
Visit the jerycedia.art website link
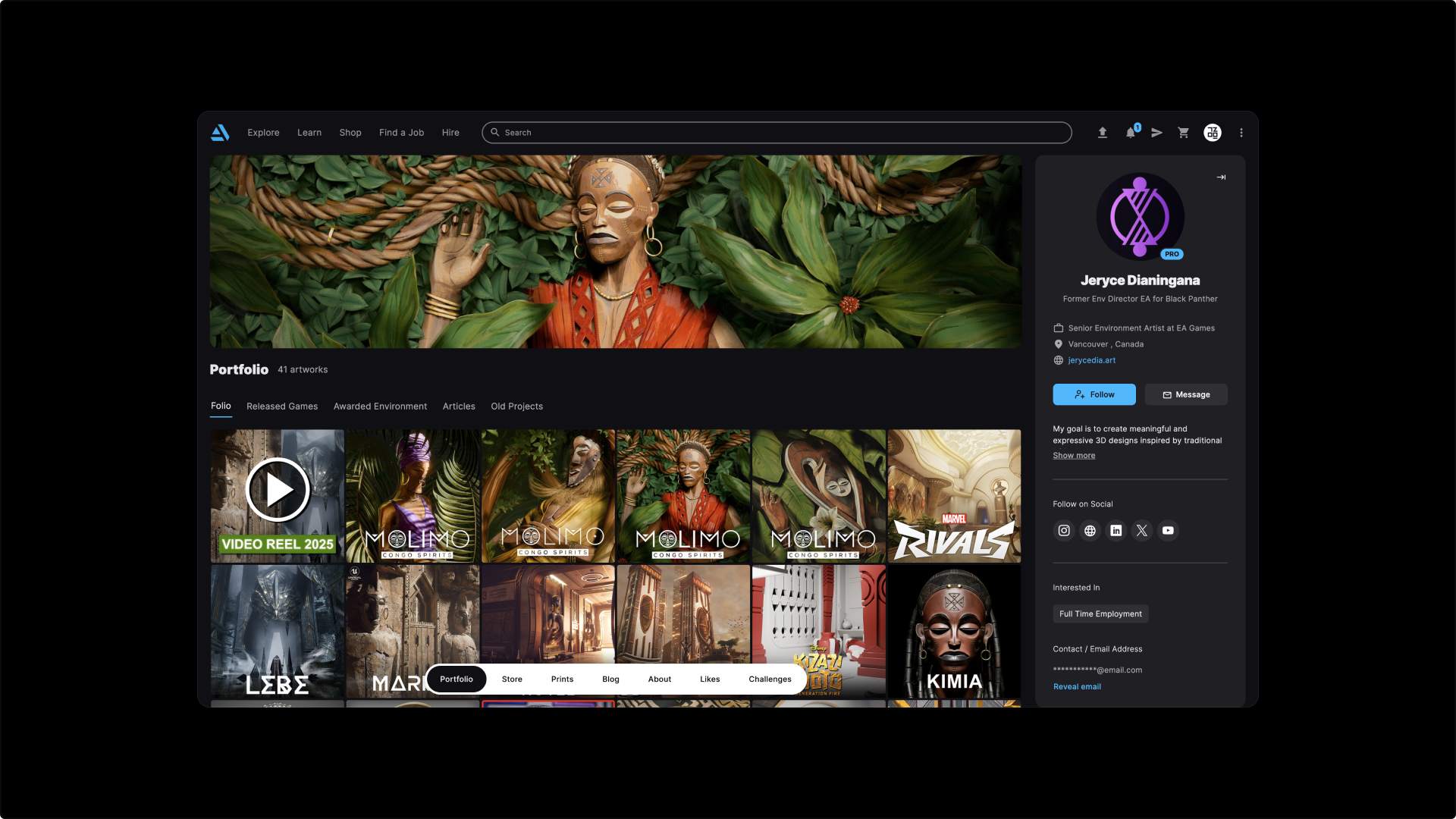[x=1091, y=360]
